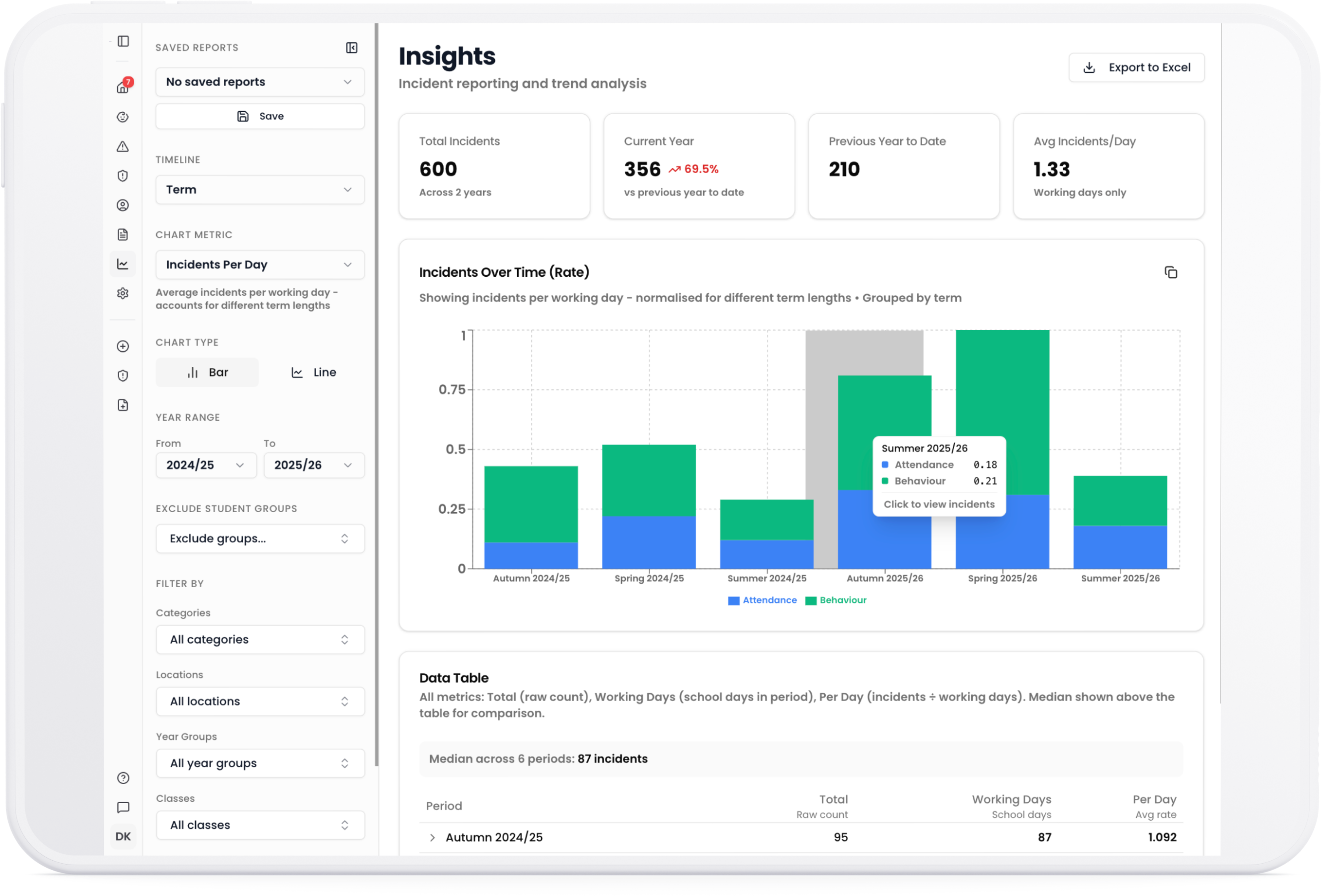
Task: Toggle Behaviour series in chart legend
Action: point(836,600)
